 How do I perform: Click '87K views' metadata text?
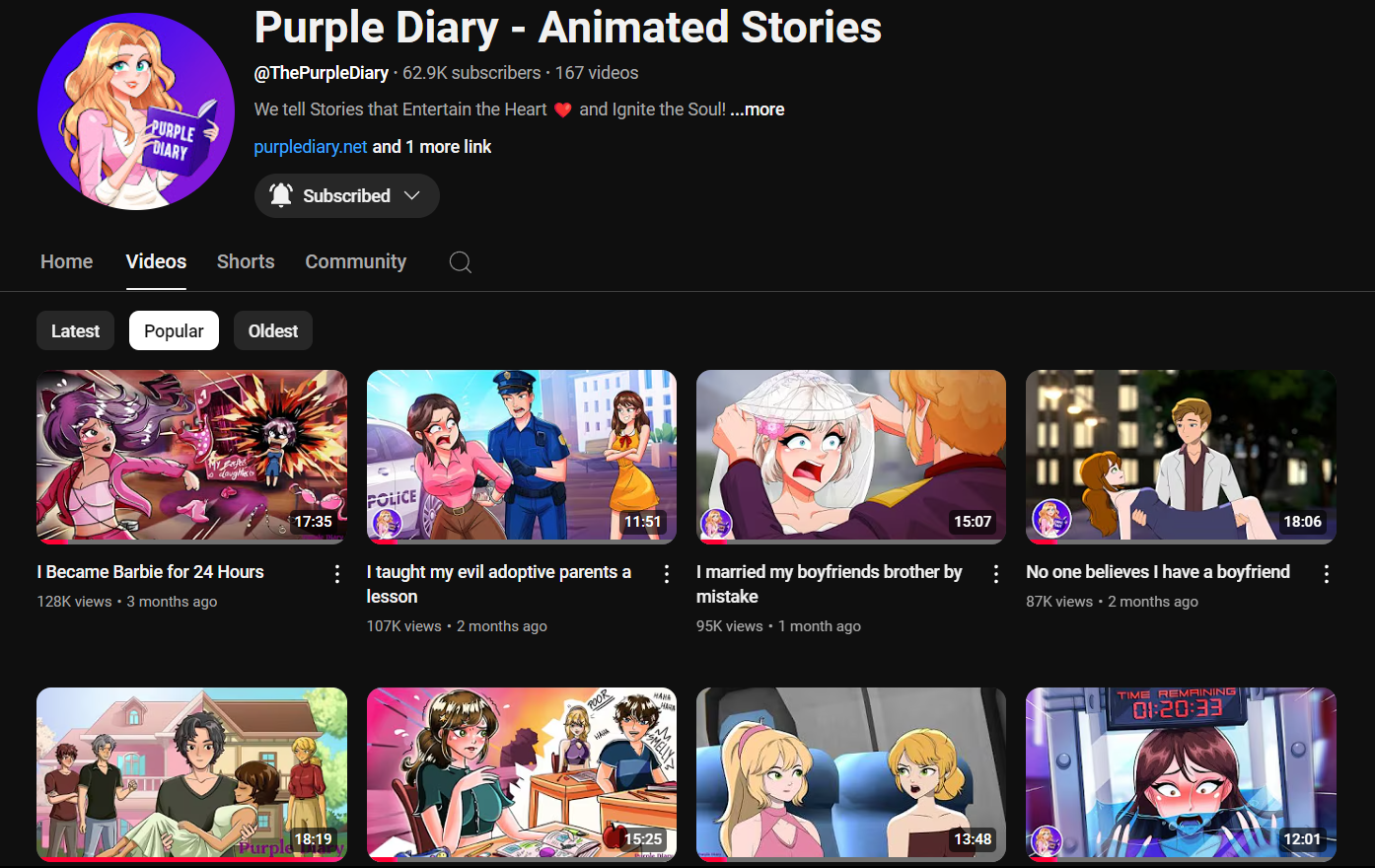[x=1059, y=602]
